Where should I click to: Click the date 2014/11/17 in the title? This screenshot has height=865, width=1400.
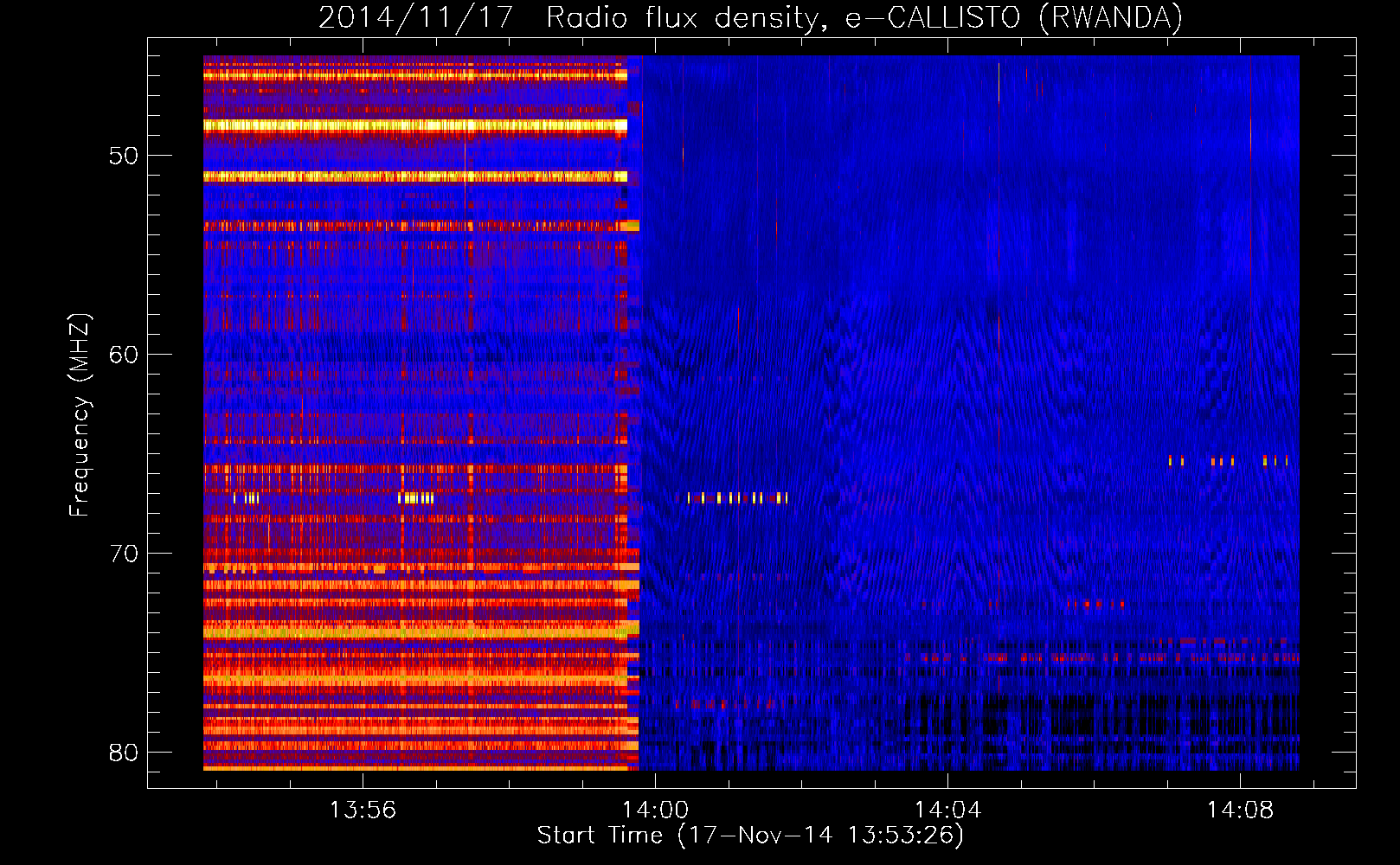(416, 17)
